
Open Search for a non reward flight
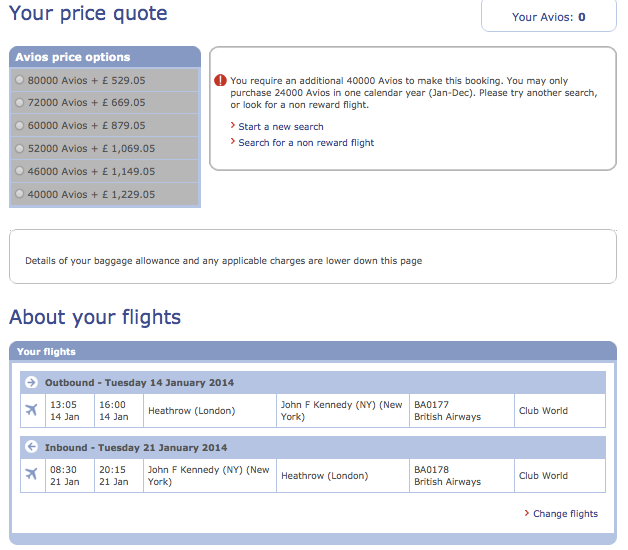click(x=306, y=143)
